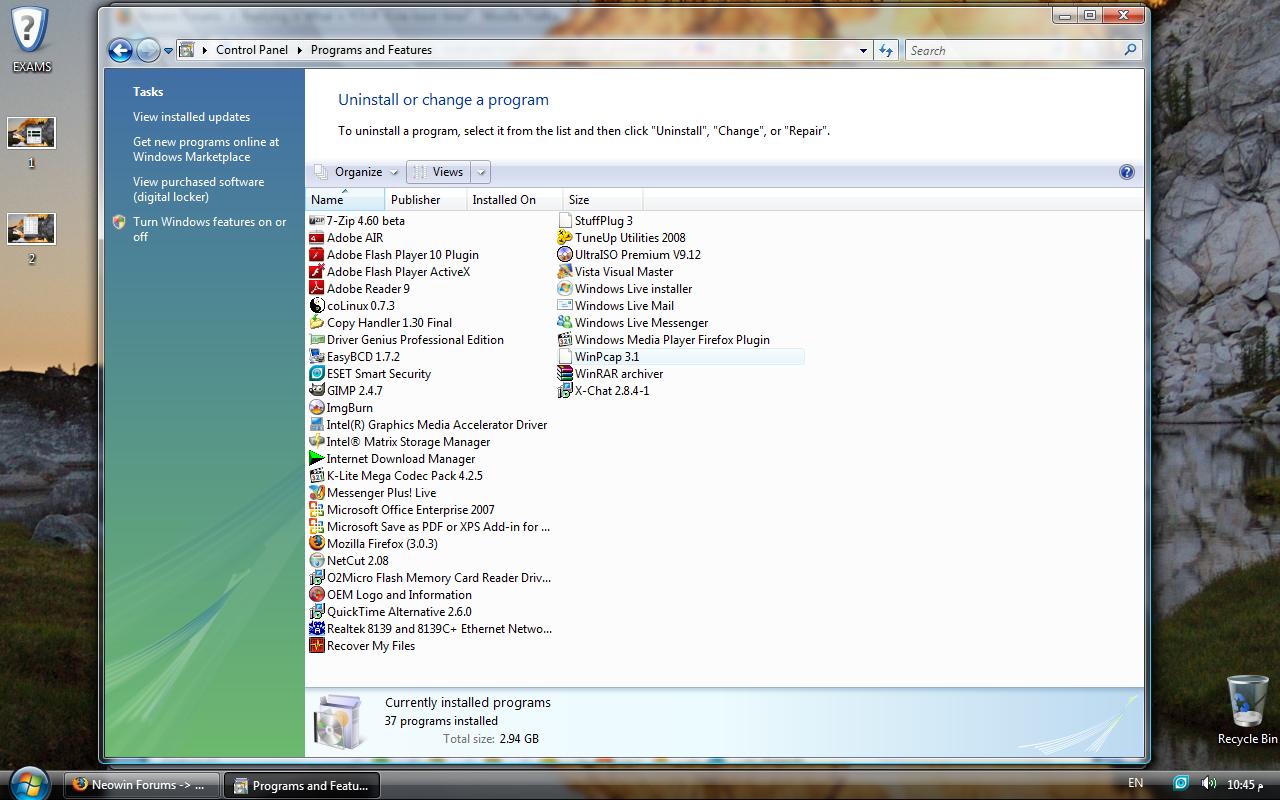Open the Organize dropdown menu
Image resolution: width=1280 pixels, height=800 pixels.
pyautogui.click(x=357, y=172)
